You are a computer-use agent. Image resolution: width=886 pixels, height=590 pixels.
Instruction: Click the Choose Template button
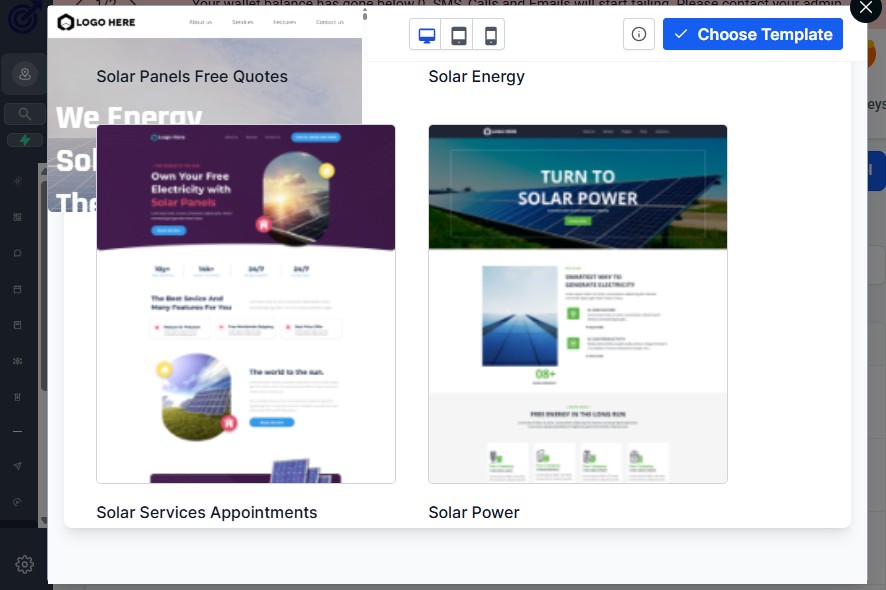(752, 34)
